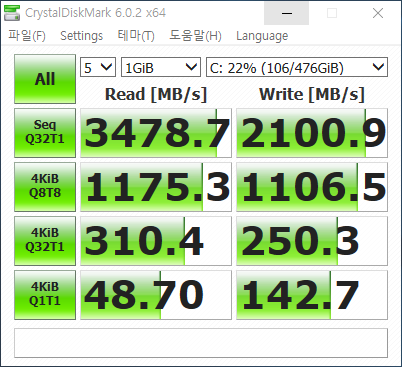Open the test count dropdown showing 5
This screenshot has width=402, height=367.
[x=98, y=67]
